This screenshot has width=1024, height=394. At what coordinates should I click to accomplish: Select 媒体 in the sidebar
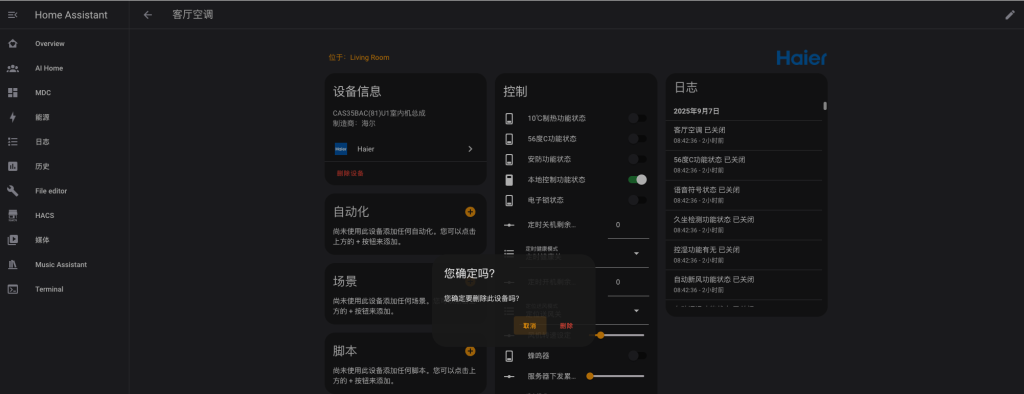(x=42, y=240)
